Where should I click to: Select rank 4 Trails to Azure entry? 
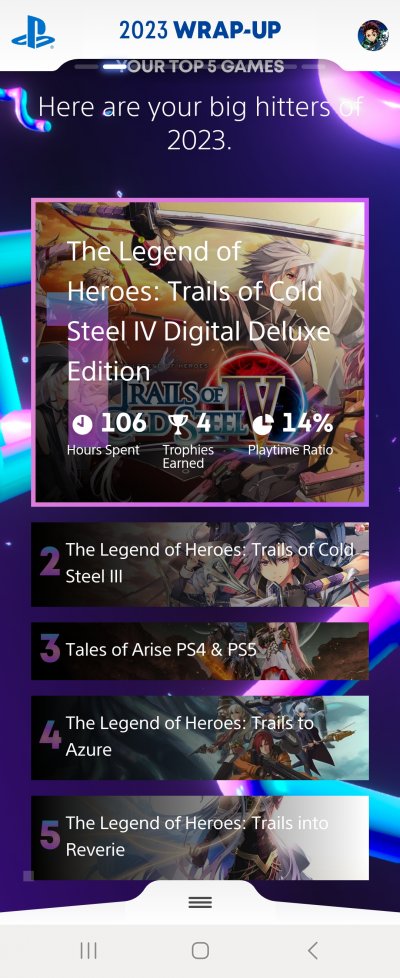click(x=200, y=738)
